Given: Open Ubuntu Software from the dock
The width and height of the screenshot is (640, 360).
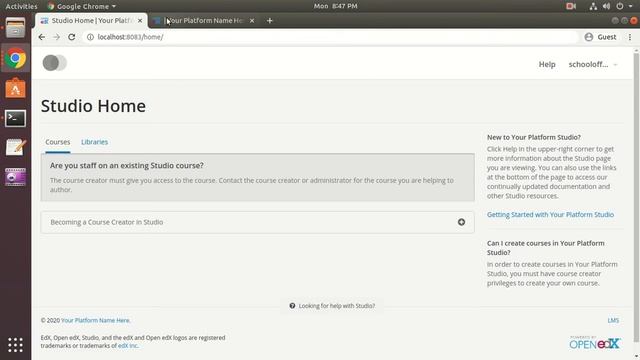Looking at the screenshot, I should click(x=16, y=88).
